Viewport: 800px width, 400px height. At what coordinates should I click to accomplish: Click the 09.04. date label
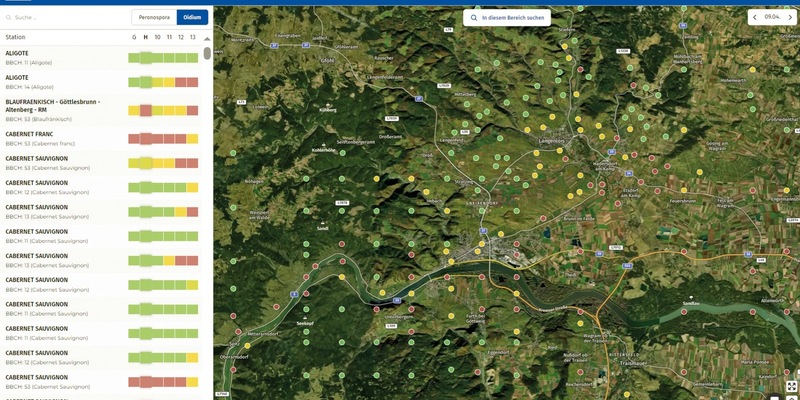click(x=773, y=16)
